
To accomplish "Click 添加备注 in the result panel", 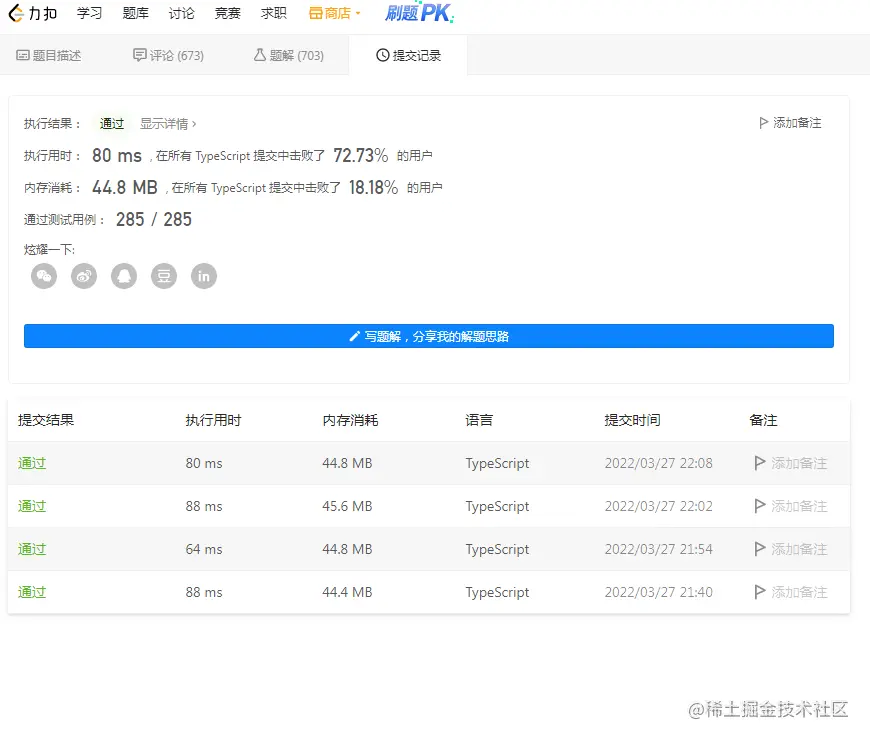I will point(790,123).
